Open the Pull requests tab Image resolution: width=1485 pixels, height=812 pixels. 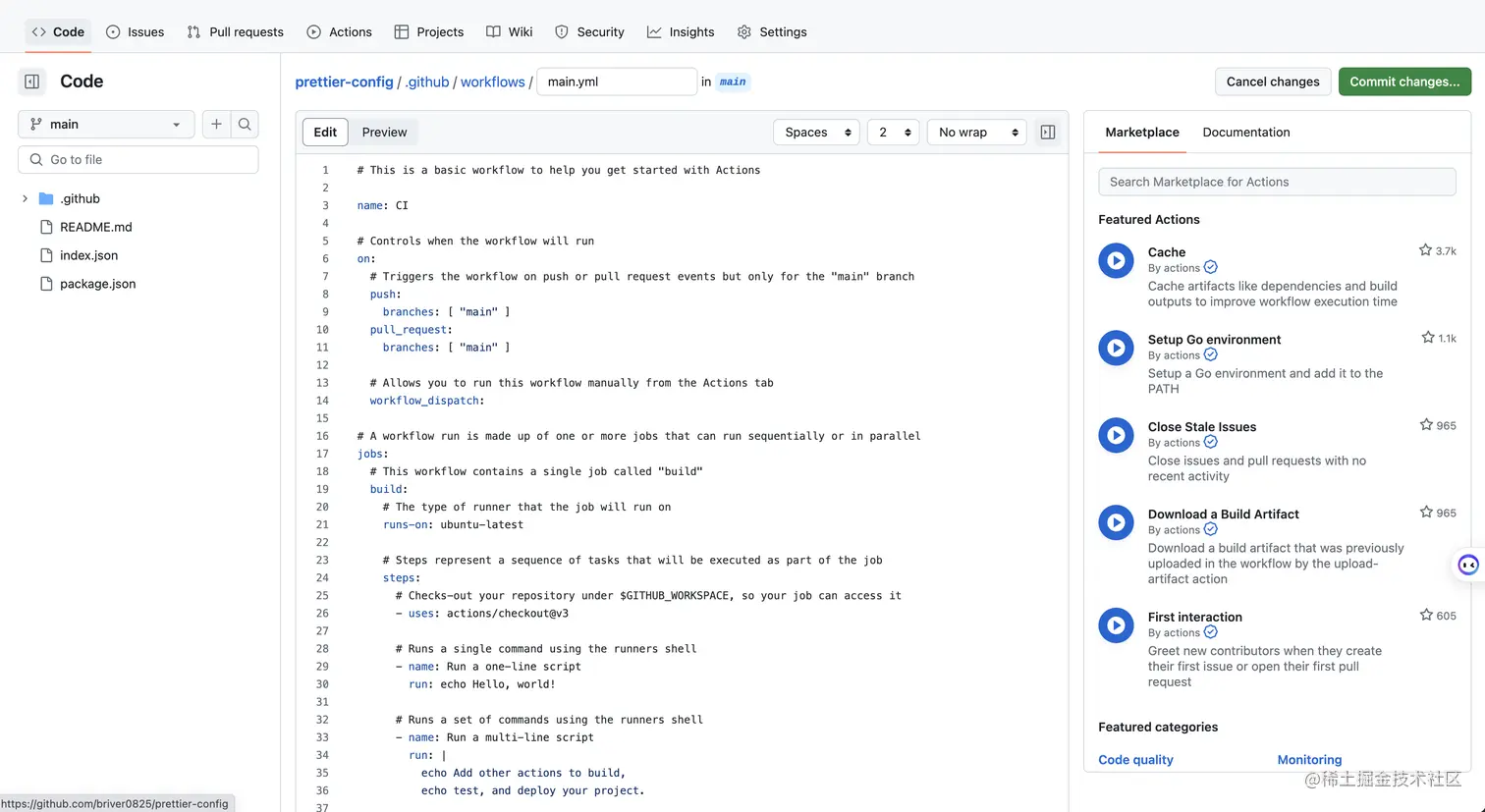point(235,31)
